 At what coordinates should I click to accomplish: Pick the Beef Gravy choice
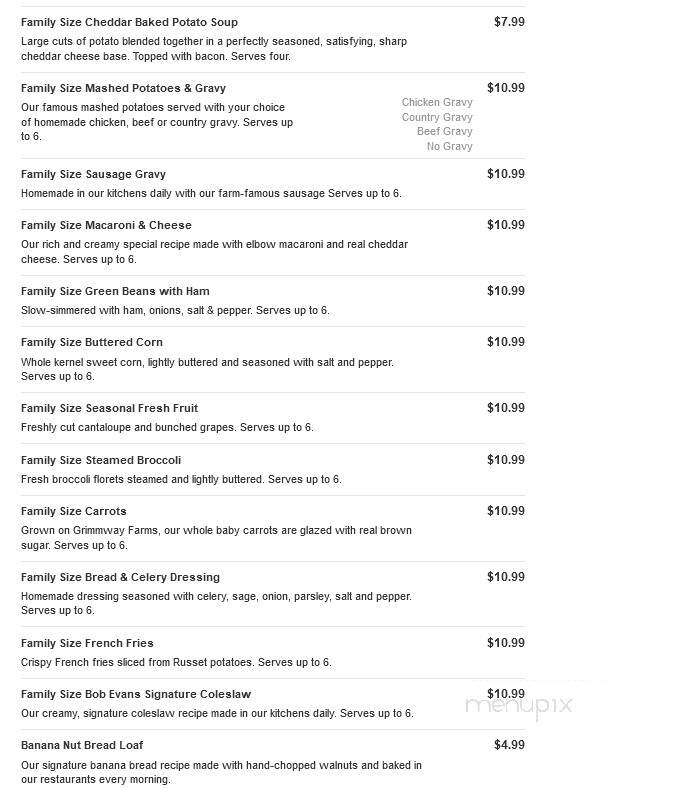point(444,131)
